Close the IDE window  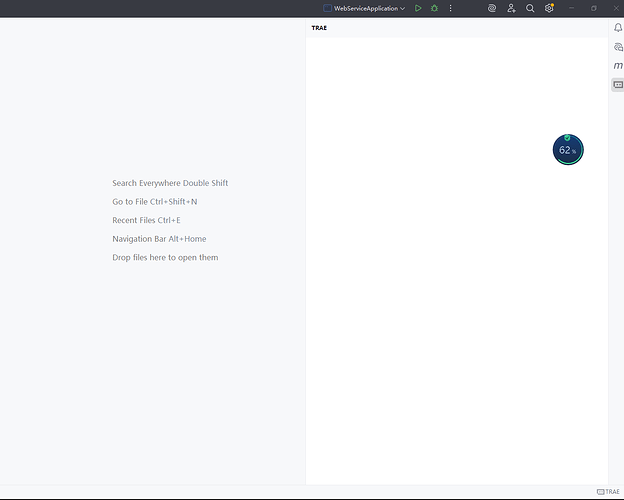click(616, 8)
